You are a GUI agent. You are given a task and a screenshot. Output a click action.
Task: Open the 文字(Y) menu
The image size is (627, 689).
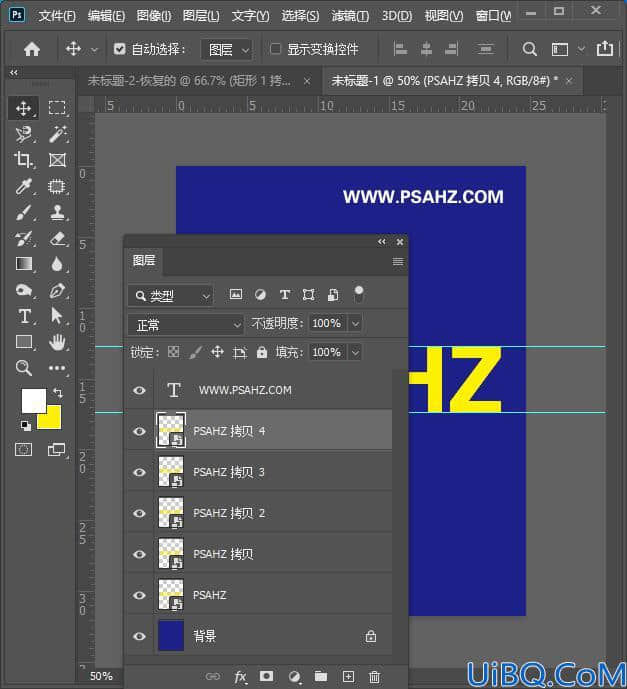[x=250, y=16]
